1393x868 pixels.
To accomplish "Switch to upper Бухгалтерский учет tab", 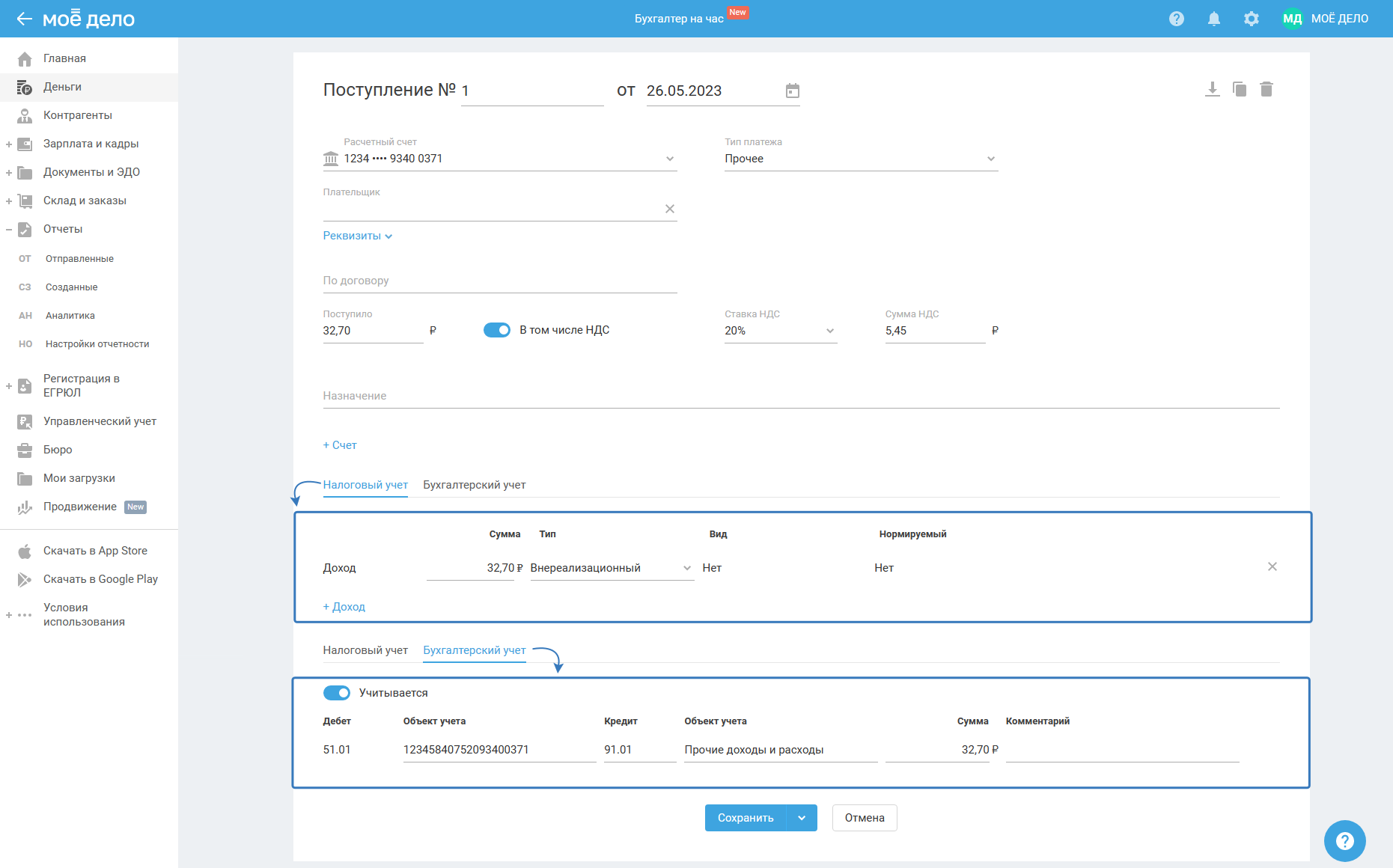I will [475, 485].
